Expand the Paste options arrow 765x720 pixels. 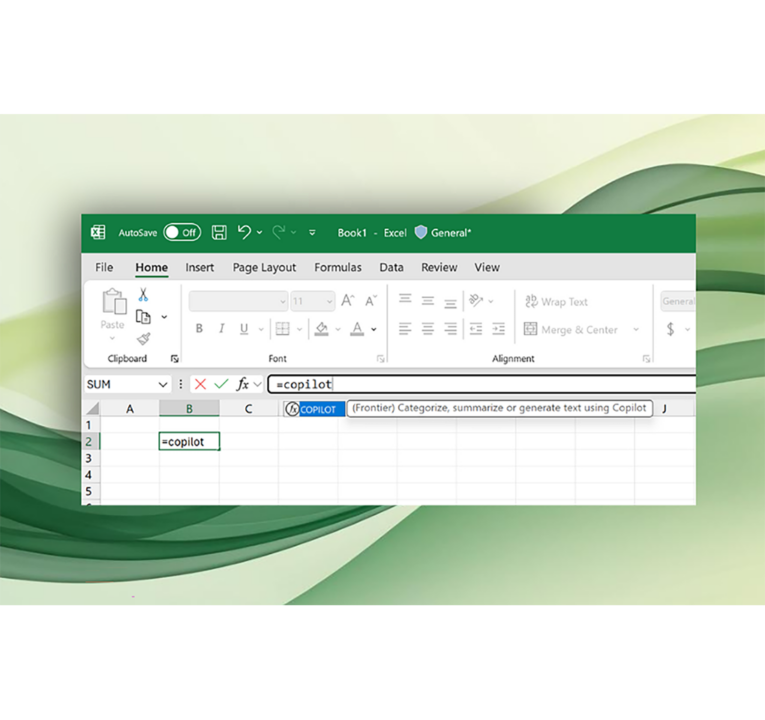pos(113,338)
